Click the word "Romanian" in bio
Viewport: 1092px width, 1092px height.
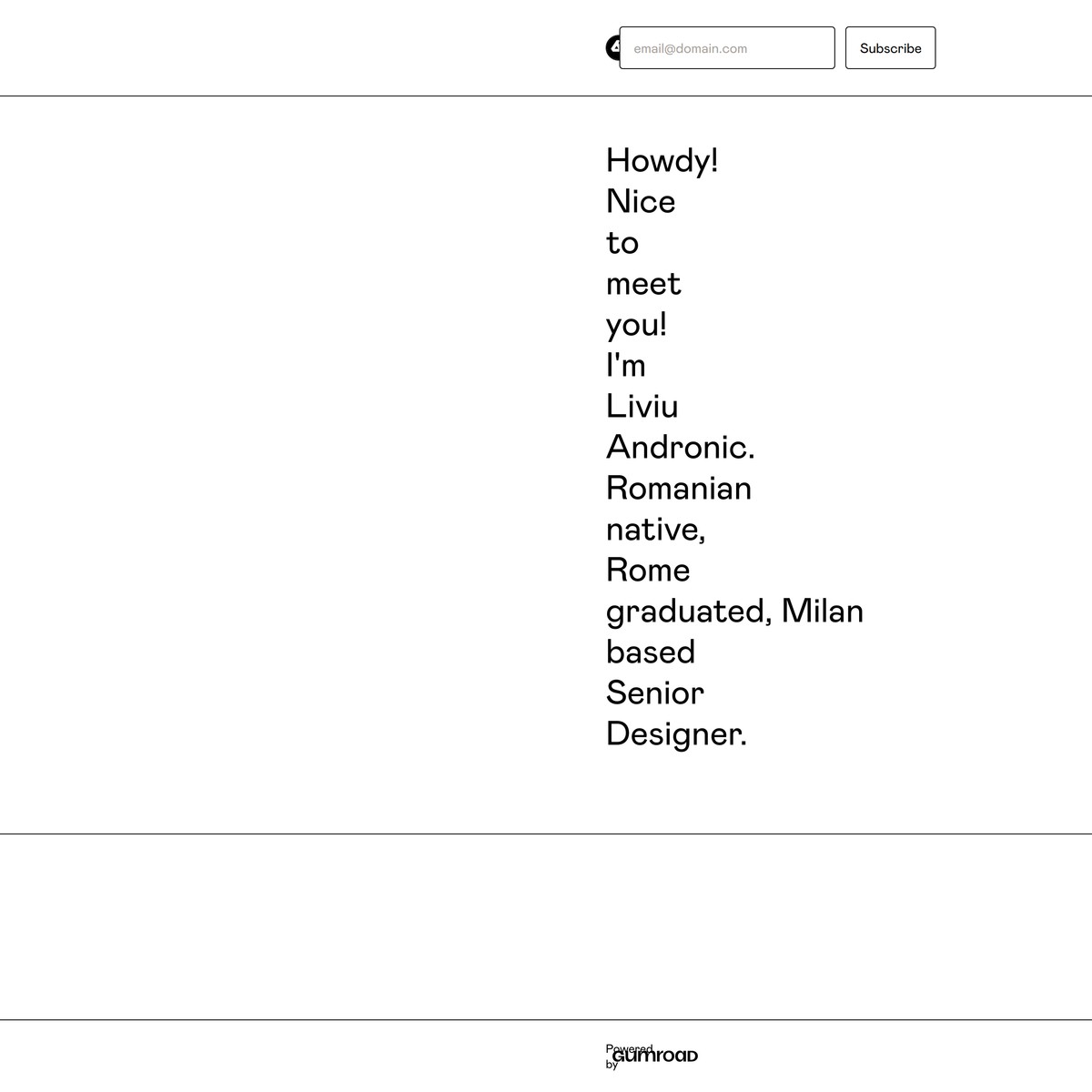pyautogui.click(x=678, y=489)
